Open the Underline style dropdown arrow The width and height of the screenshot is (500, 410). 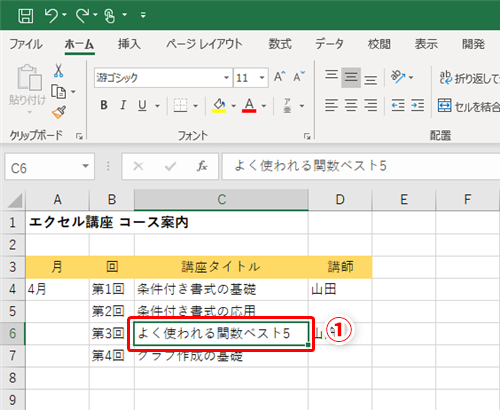157,106
